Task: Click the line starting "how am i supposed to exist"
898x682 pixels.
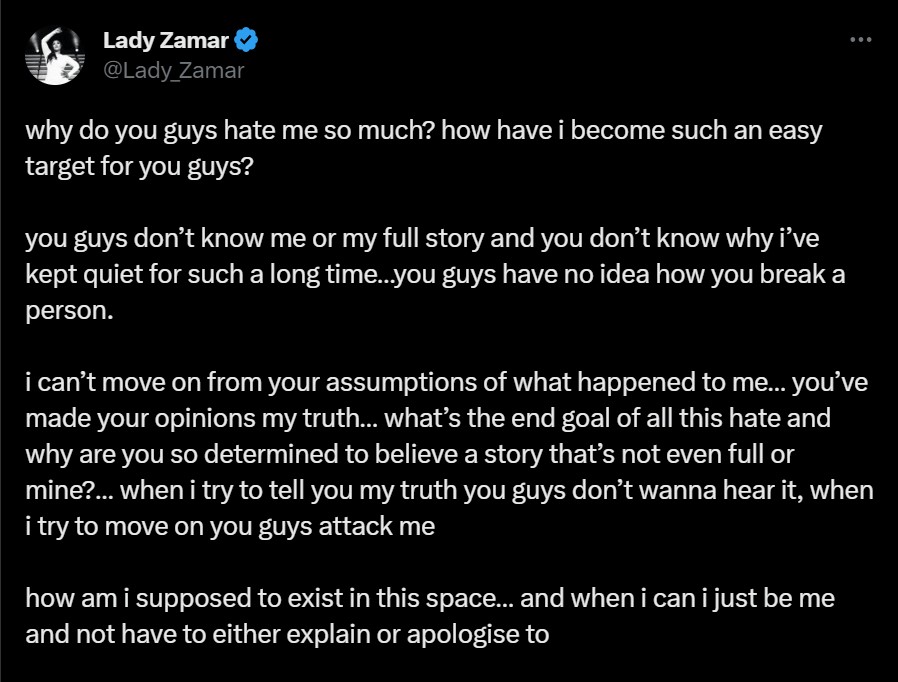Action: [429, 599]
